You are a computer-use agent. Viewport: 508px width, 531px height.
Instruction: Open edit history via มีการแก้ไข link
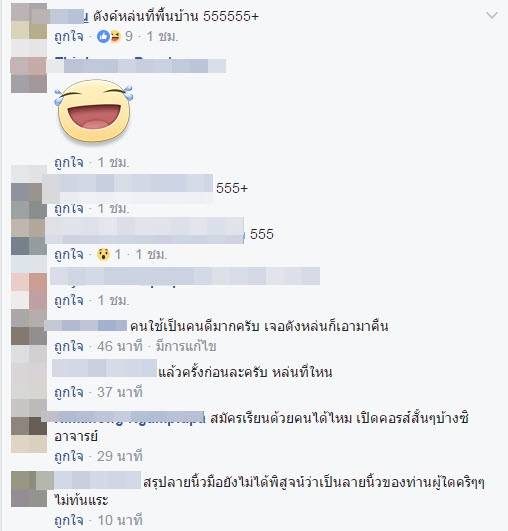pos(186,346)
